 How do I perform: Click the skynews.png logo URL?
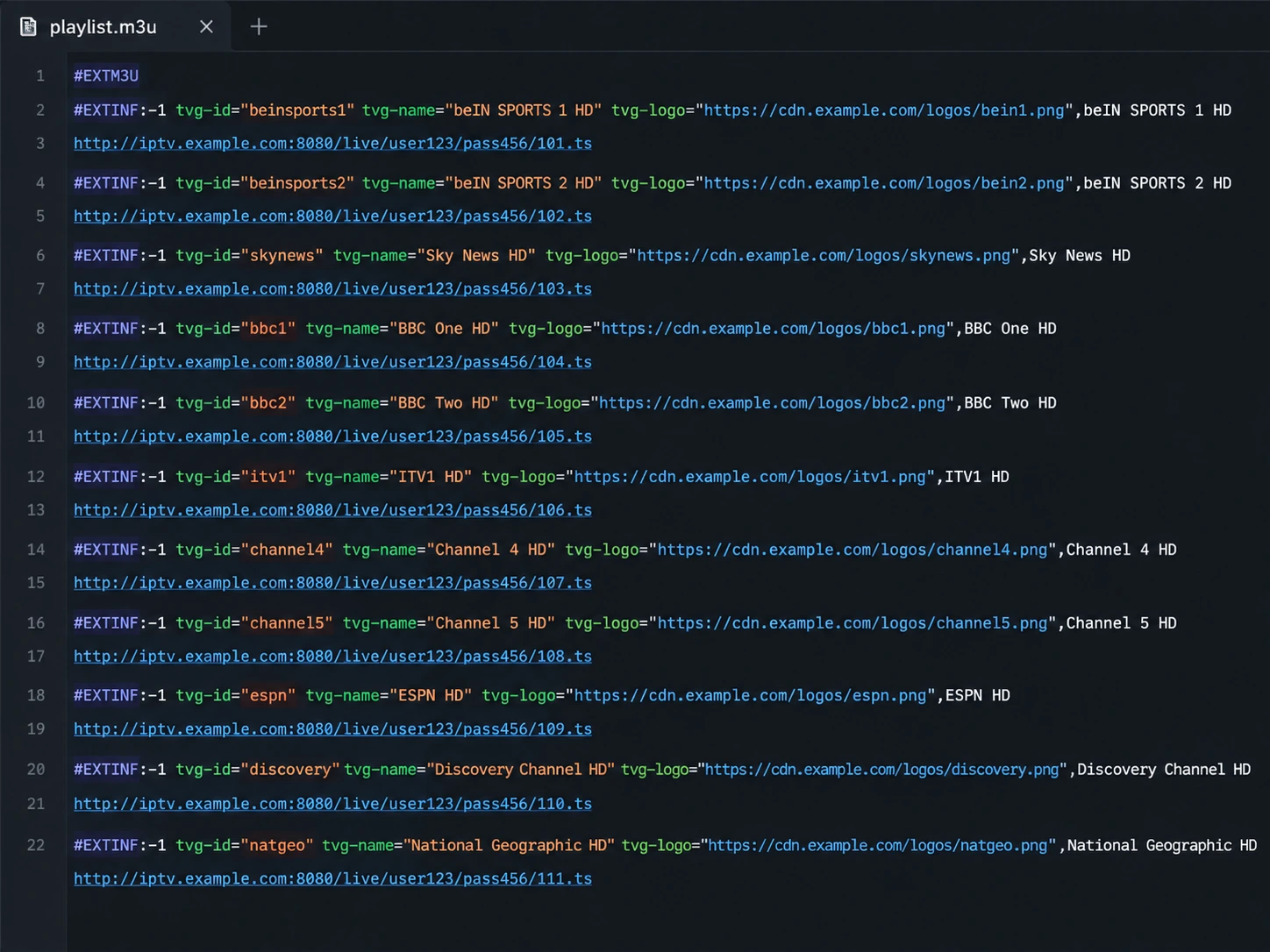click(x=824, y=255)
